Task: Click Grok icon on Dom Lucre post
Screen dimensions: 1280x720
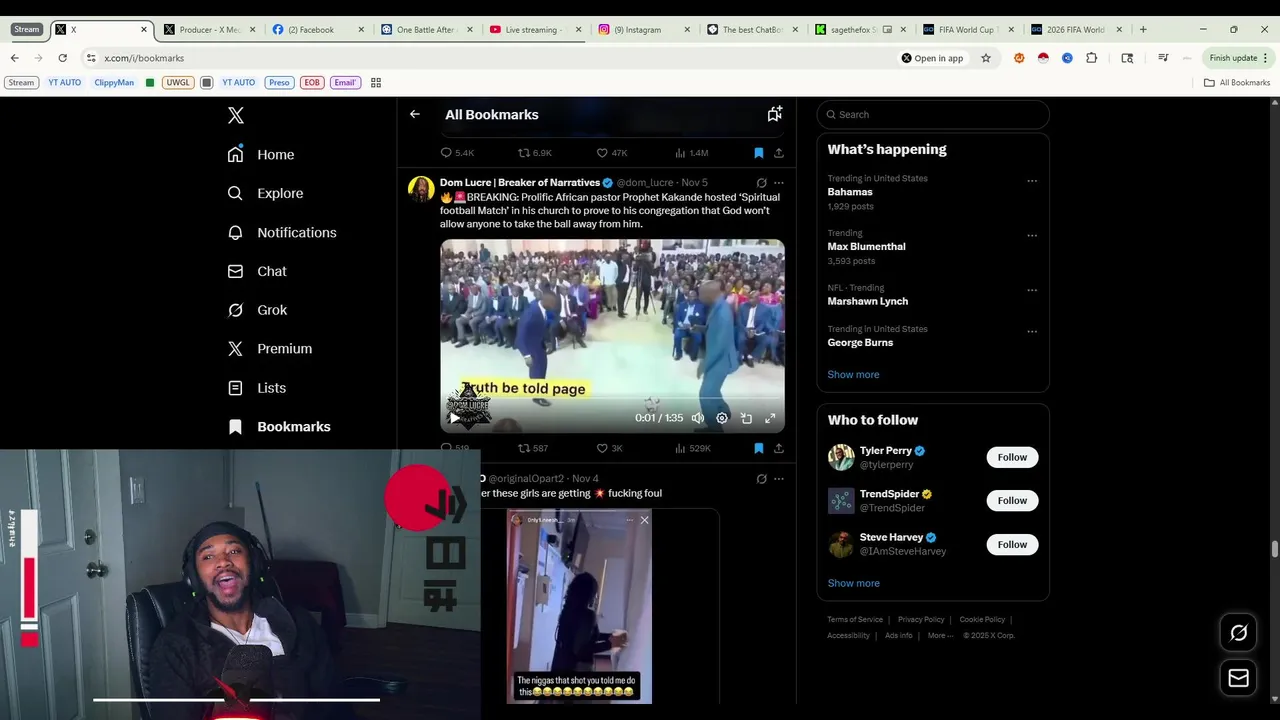Action: coord(761,183)
